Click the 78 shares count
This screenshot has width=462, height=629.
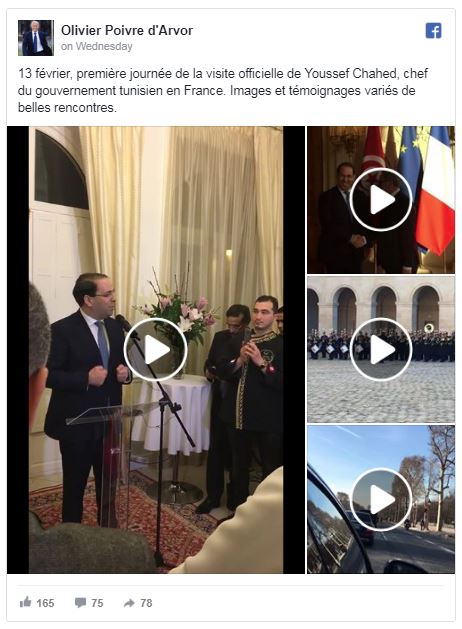coord(146,603)
